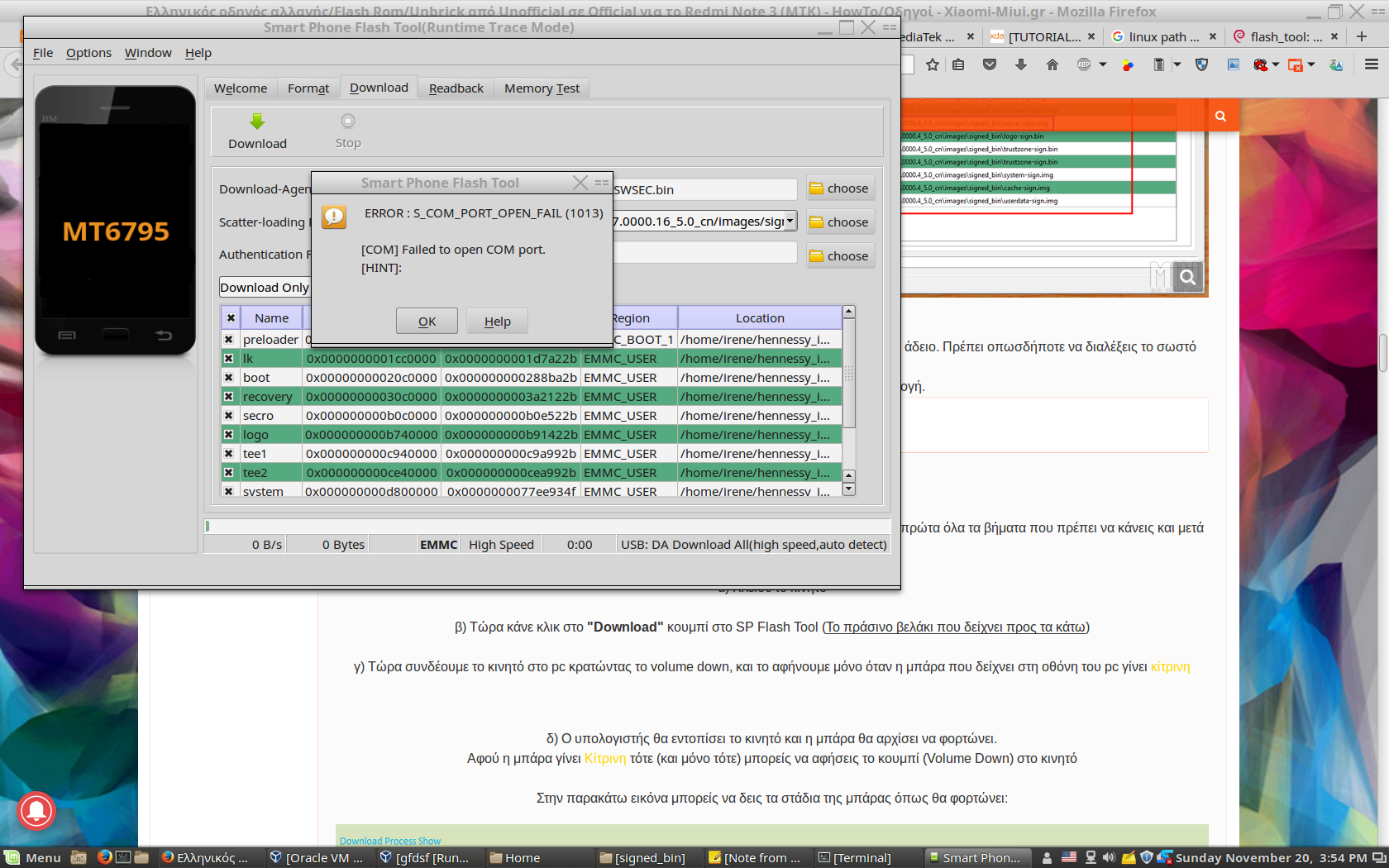Open the Terminal taskbar window
The height and width of the screenshot is (868, 1389).
click(x=855, y=858)
